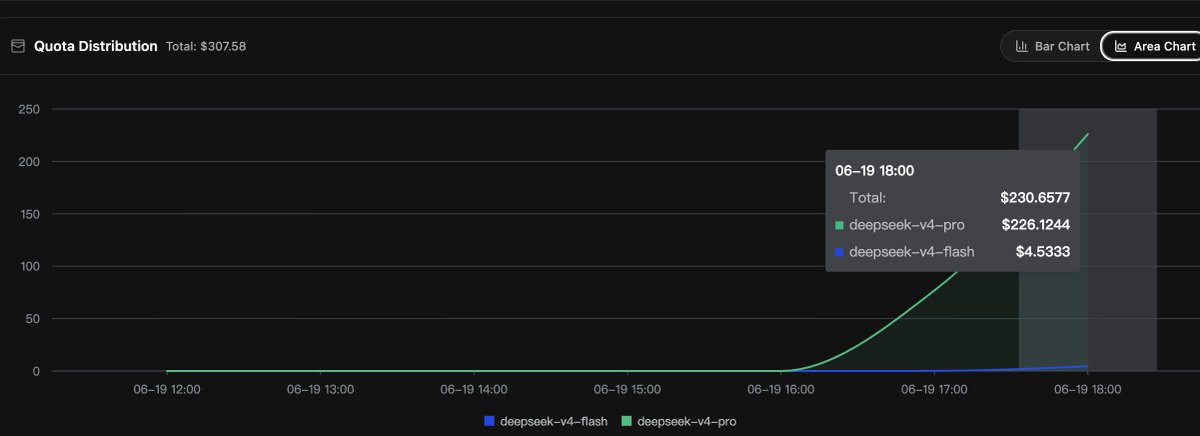Click the 06-19 12:00 axis label
Screen dimensions: 1200x436
[x=166, y=389]
